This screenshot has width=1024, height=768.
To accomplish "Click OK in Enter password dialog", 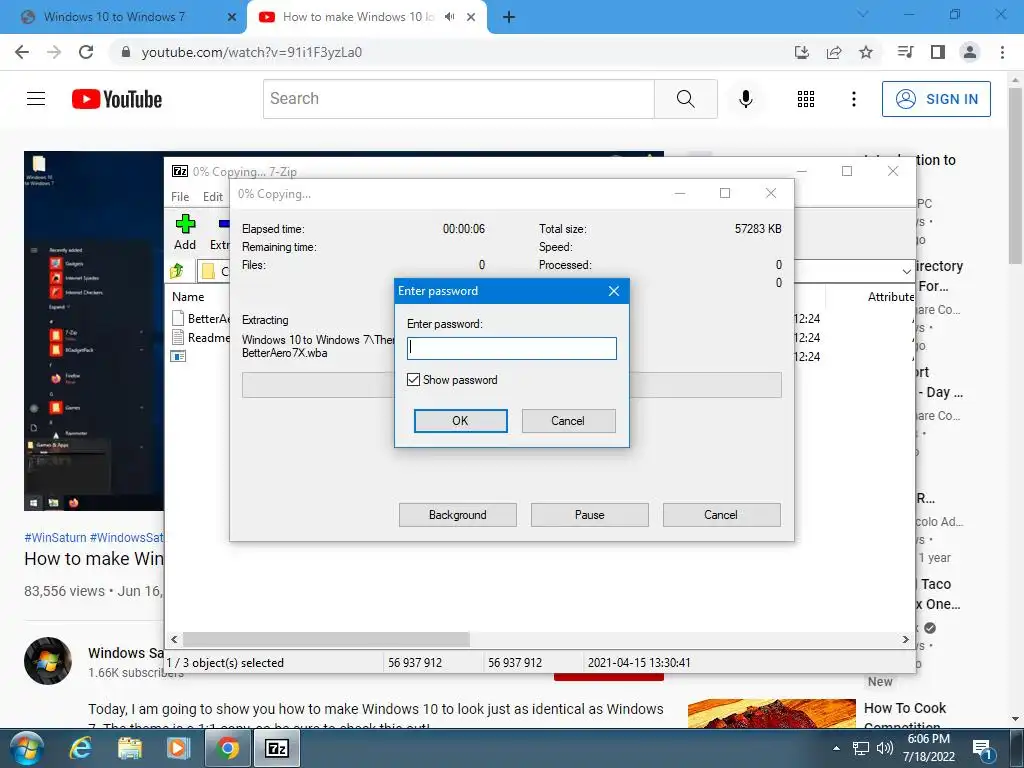I will click(460, 421).
